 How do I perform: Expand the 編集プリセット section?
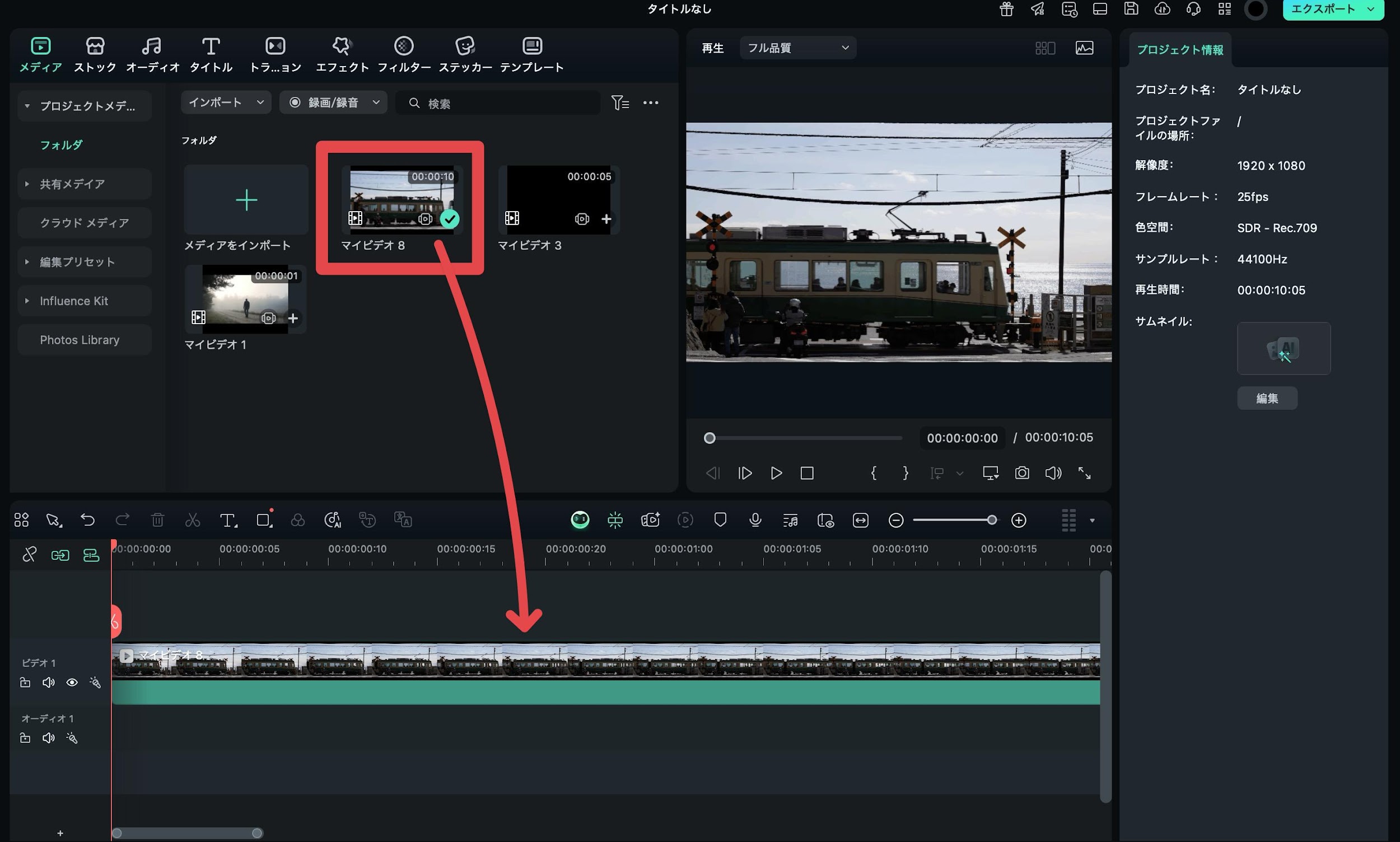(27, 261)
